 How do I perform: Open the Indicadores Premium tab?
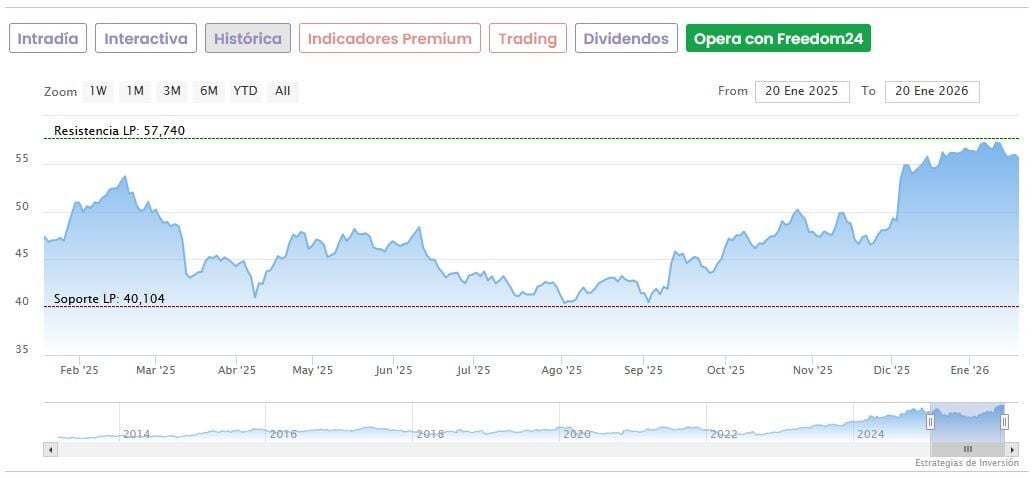click(x=389, y=39)
